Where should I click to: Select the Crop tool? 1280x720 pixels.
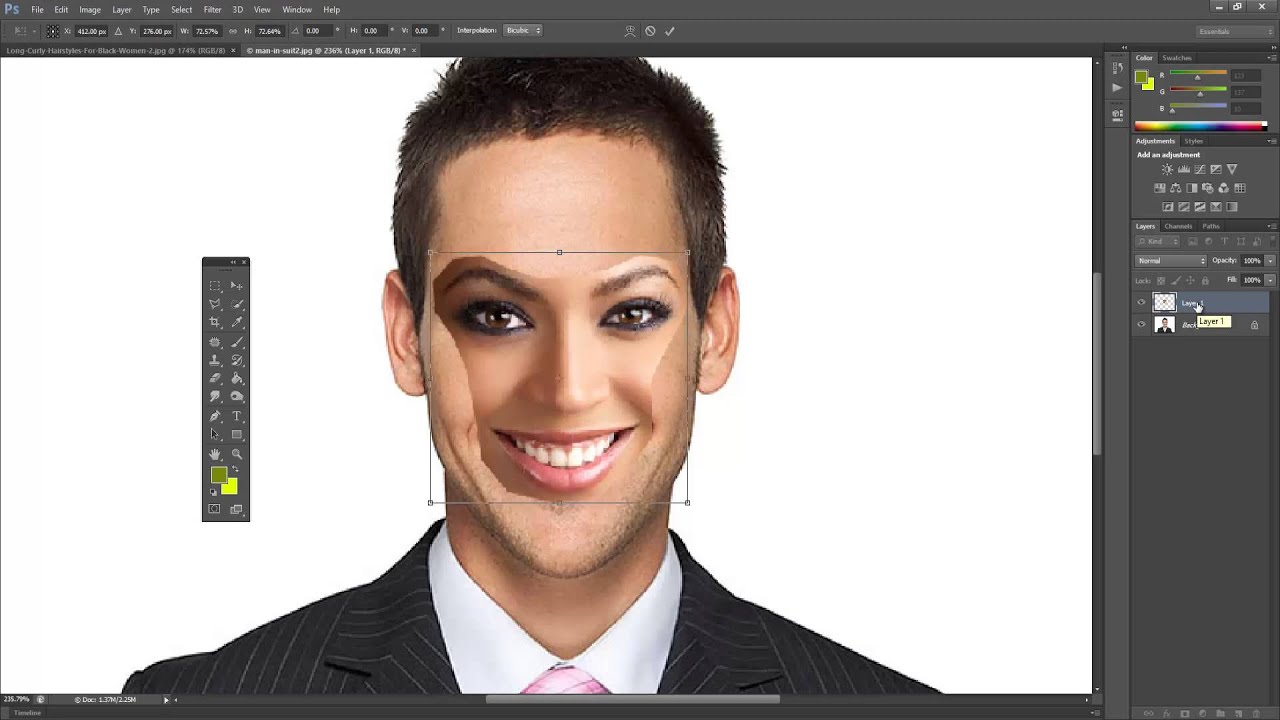pyautogui.click(x=215, y=322)
